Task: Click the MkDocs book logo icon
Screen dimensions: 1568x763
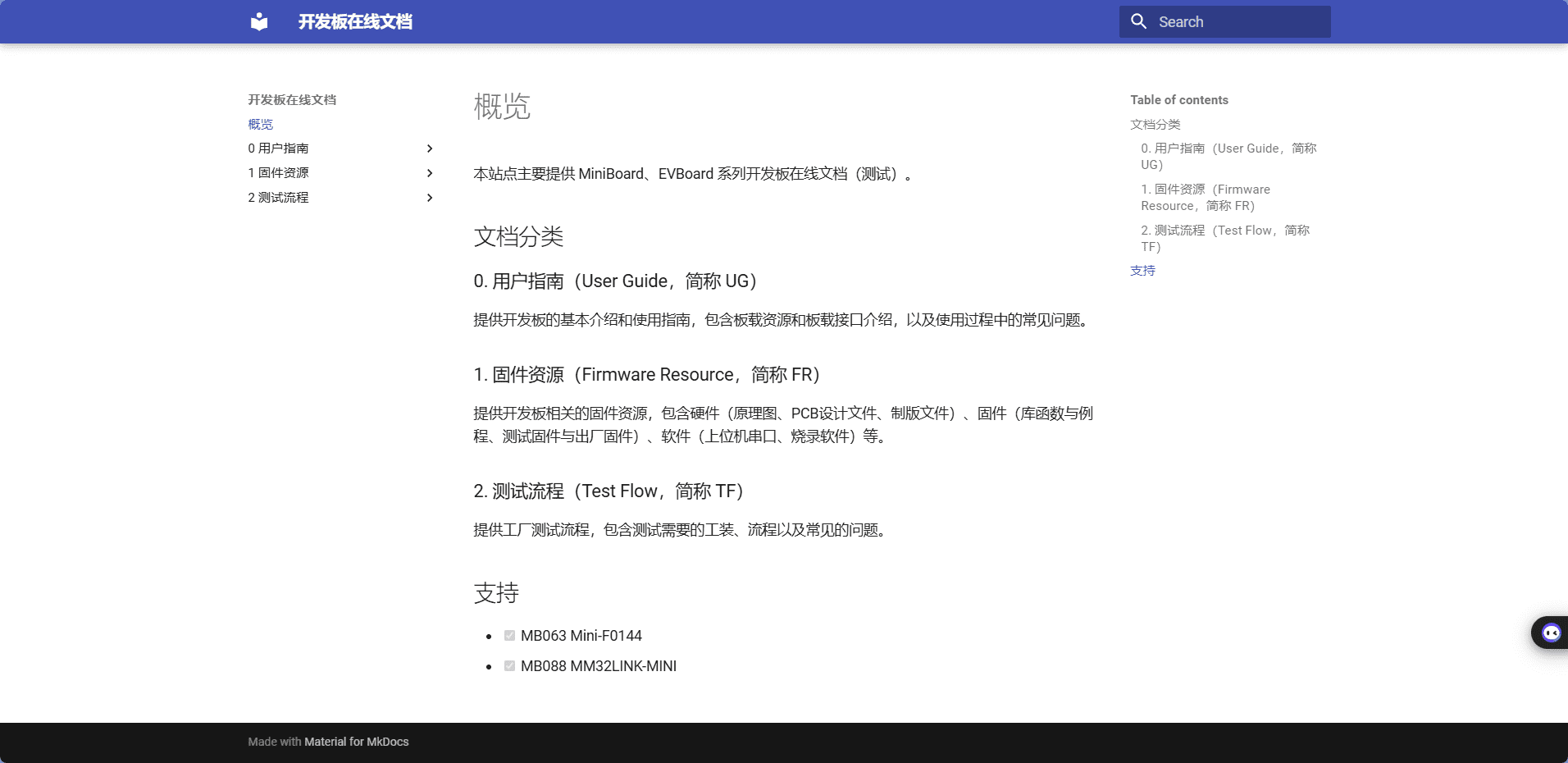Action: (x=259, y=21)
